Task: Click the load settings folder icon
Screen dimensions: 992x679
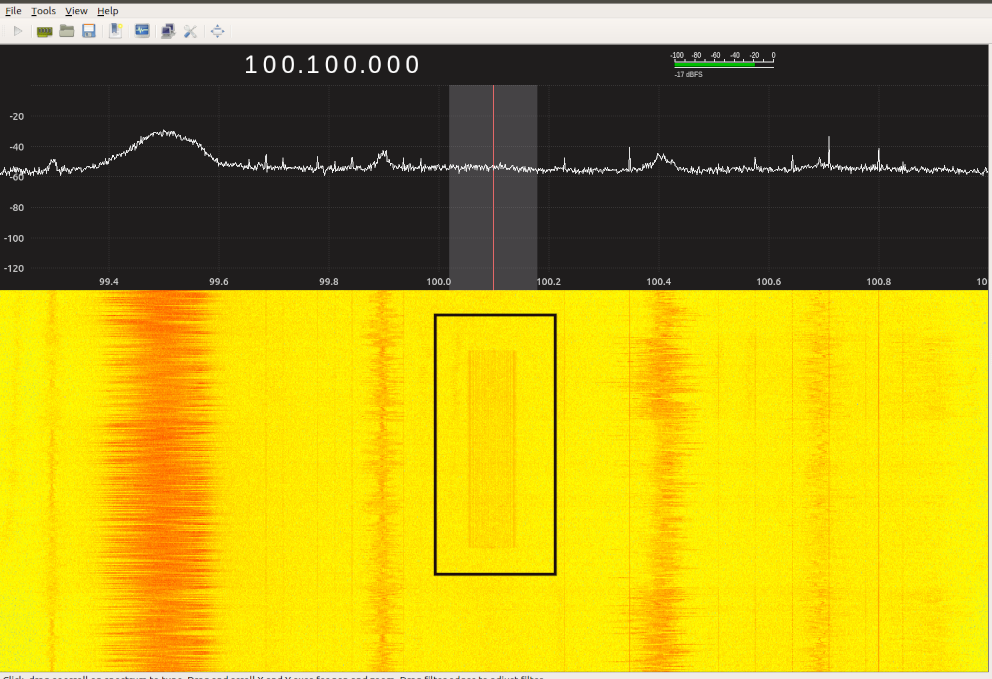Action: click(66, 30)
